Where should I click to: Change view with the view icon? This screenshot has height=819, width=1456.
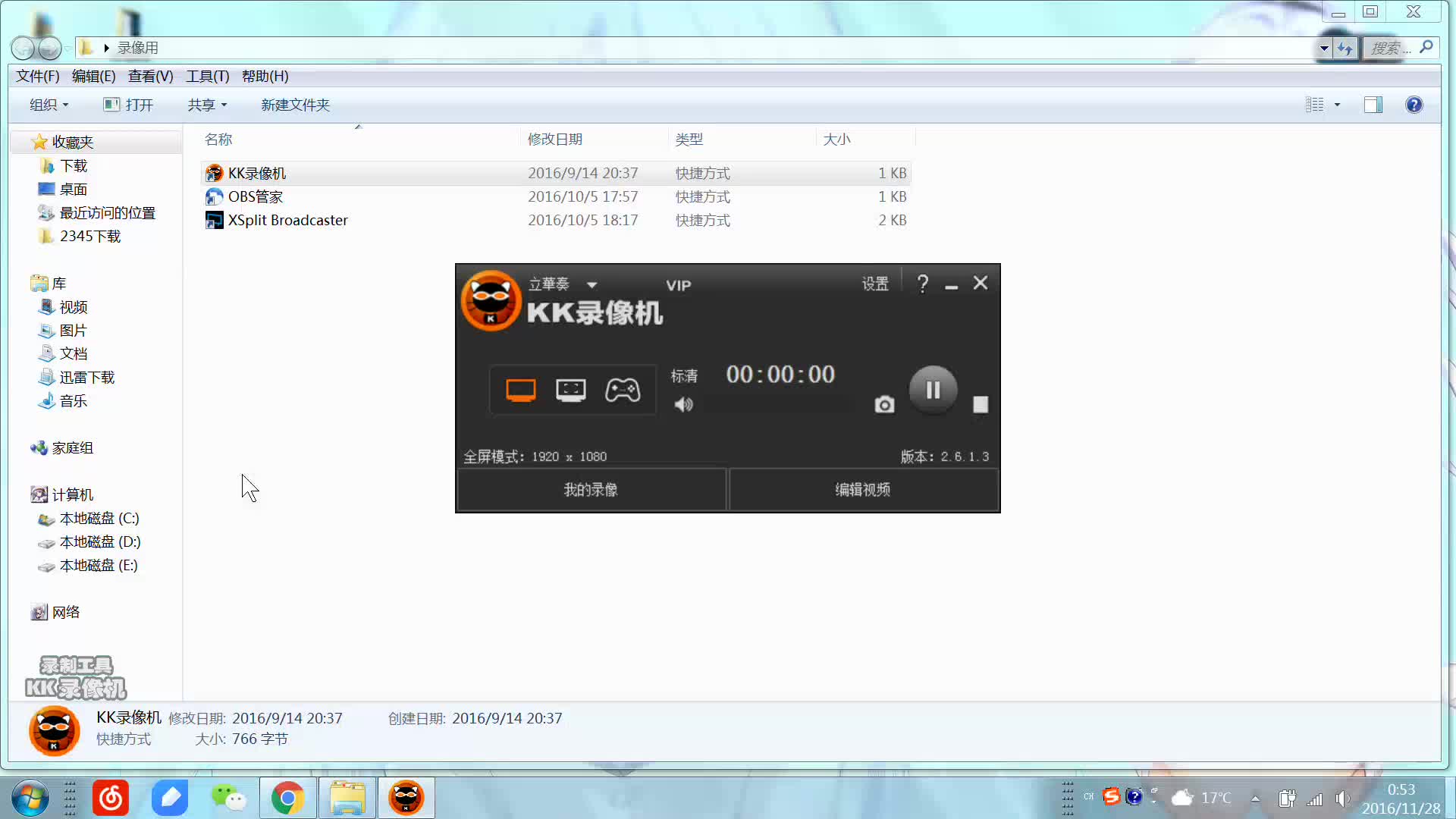tap(1314, 105)
